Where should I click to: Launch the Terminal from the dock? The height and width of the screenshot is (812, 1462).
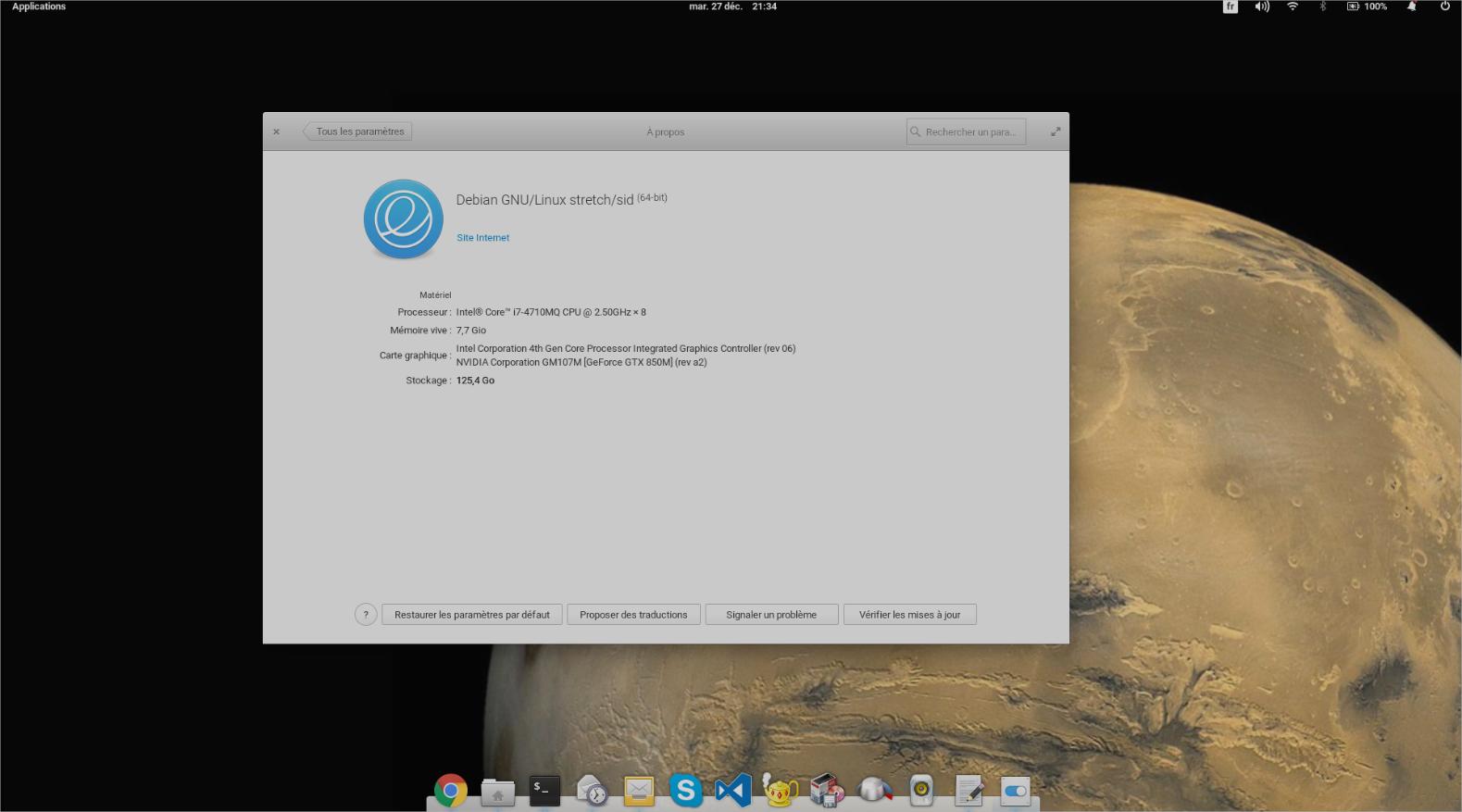(x=544, y=790)
